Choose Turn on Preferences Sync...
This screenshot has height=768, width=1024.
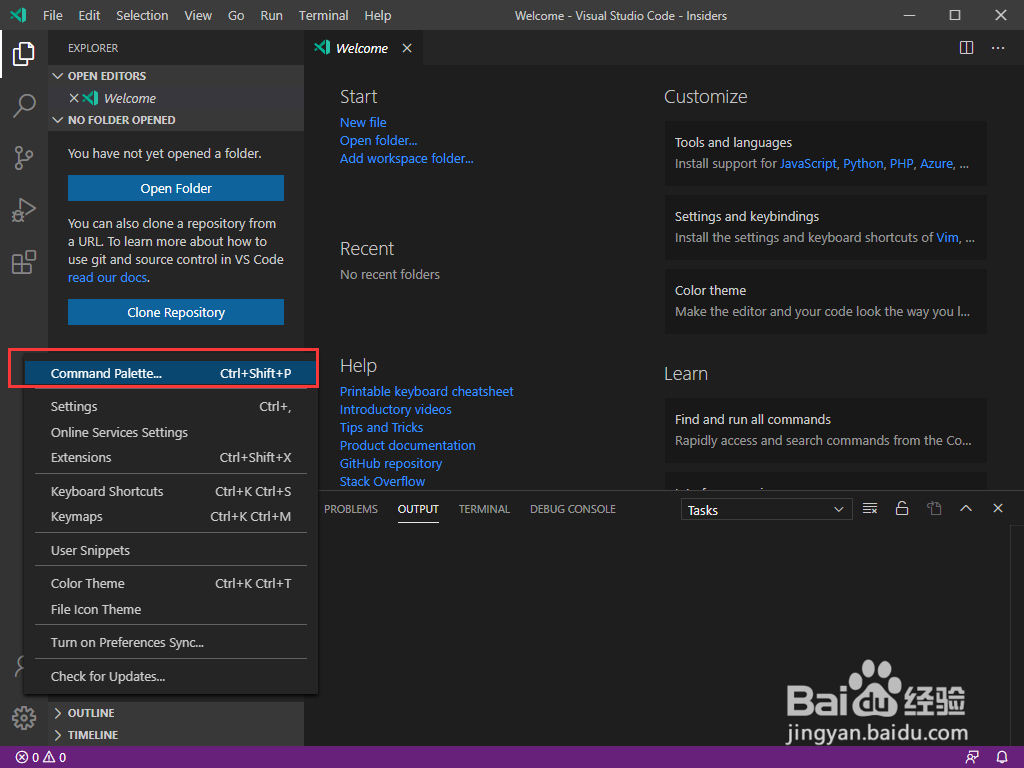click(171, 643)
